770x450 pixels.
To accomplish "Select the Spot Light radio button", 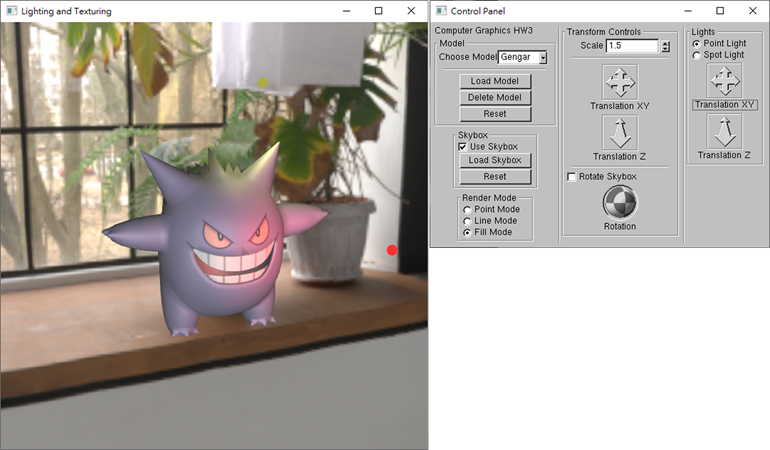I will (697, 56).
